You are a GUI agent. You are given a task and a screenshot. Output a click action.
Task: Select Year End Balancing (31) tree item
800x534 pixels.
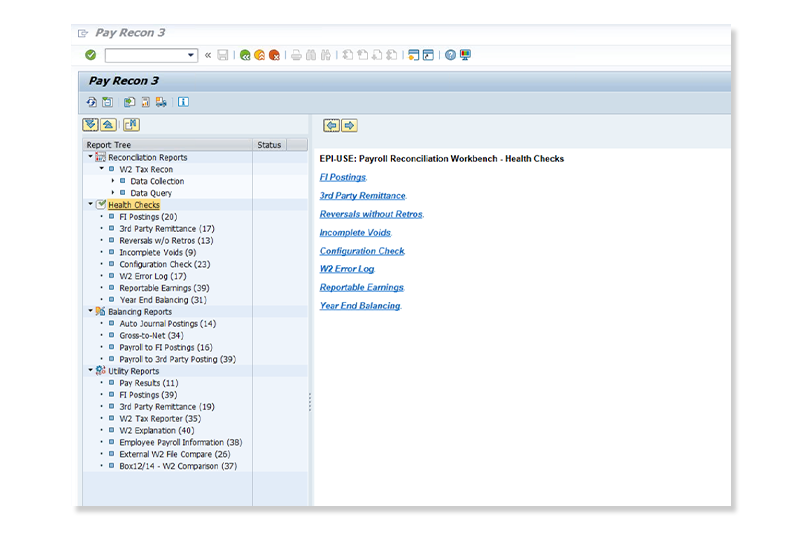tap(163, 300)
